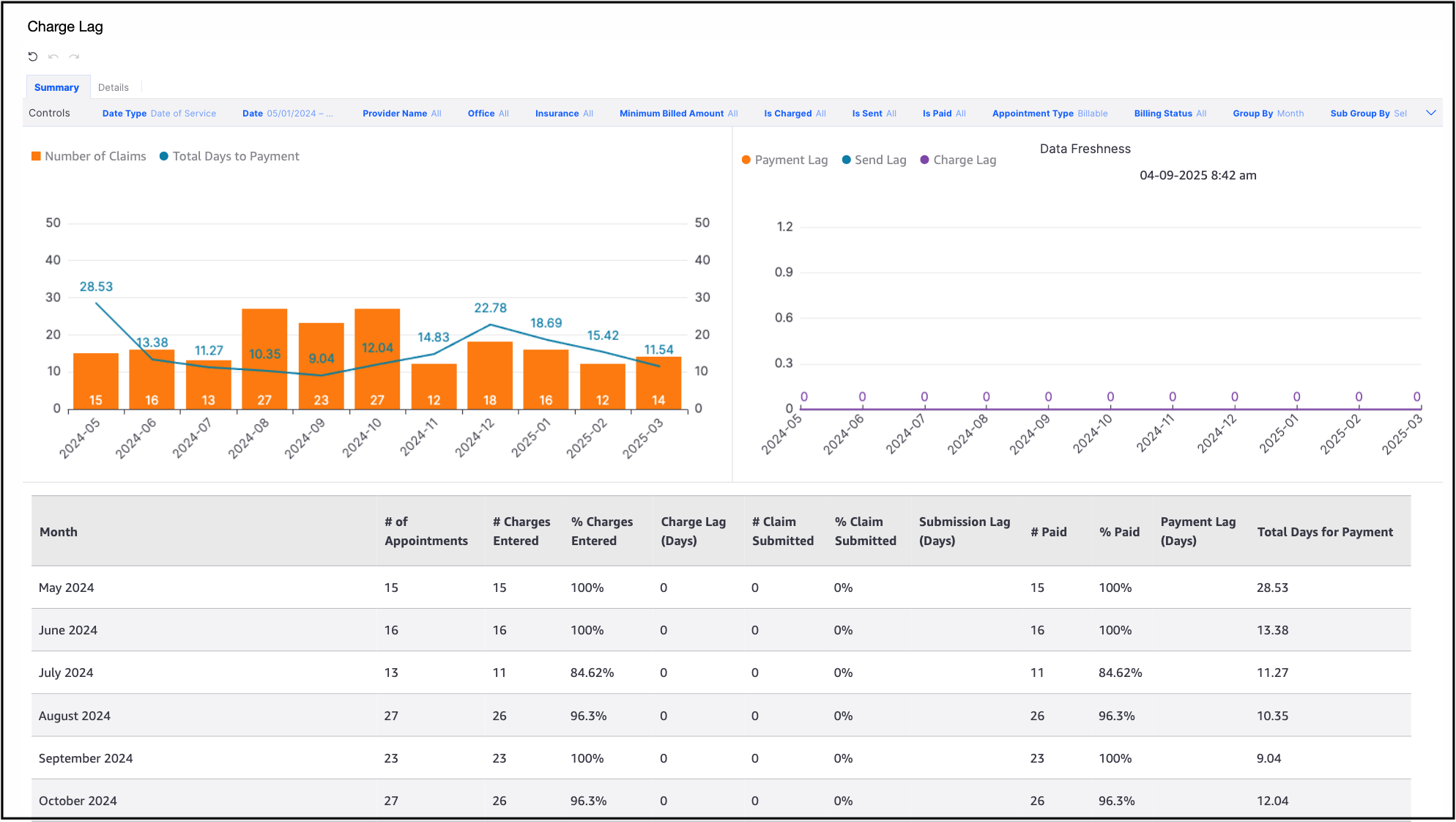This screenshot has height=822, width=1456.
Task: Toggle Charge Lag purple legend dot
Action: [925, 160]
